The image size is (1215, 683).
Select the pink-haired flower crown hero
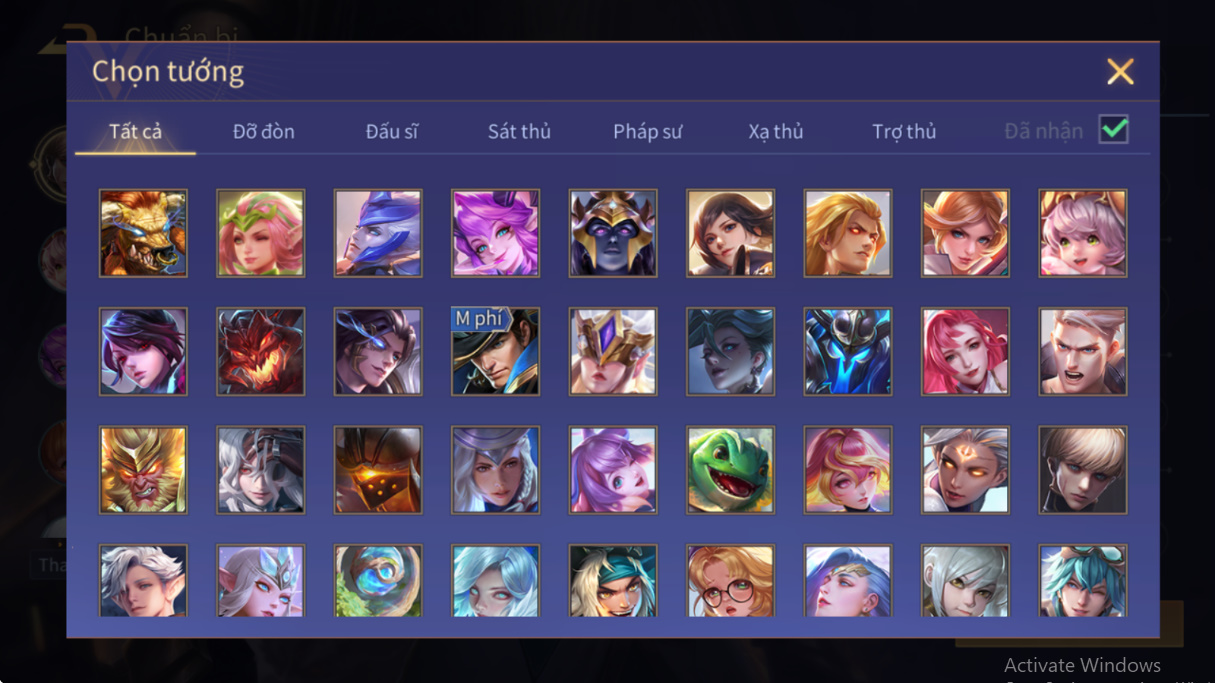(260, 233)
